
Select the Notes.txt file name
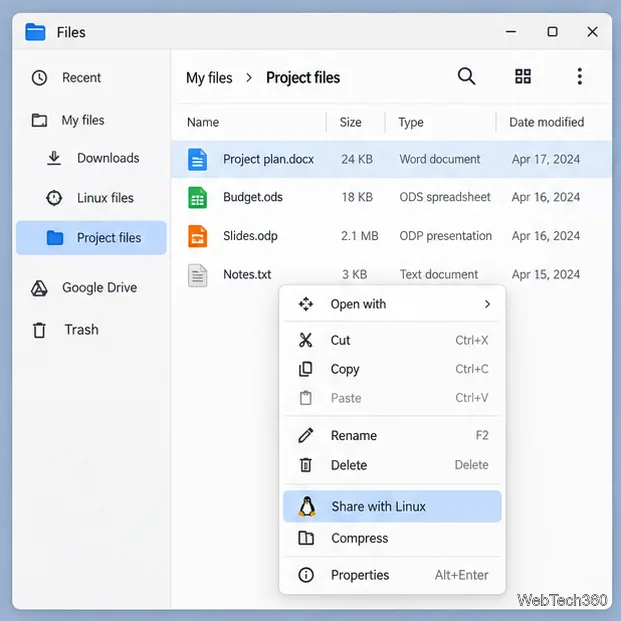[x=247, y=274]
